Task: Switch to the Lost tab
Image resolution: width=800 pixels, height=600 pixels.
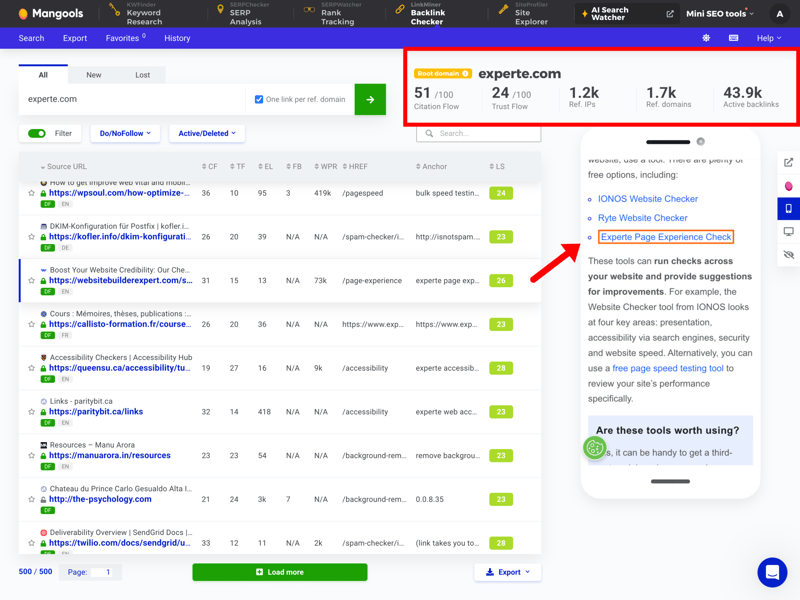Action: (x=143, y=75)
